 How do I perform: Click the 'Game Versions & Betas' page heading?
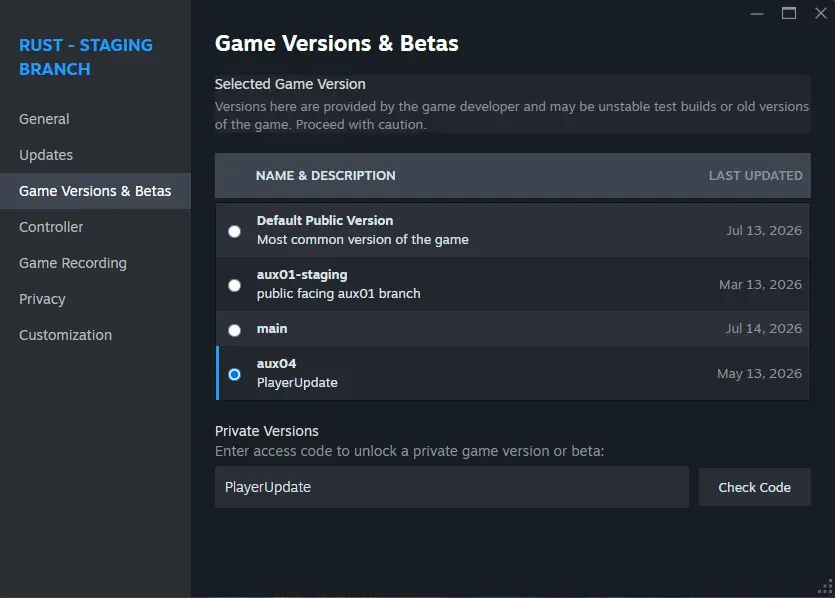(337, 44)
